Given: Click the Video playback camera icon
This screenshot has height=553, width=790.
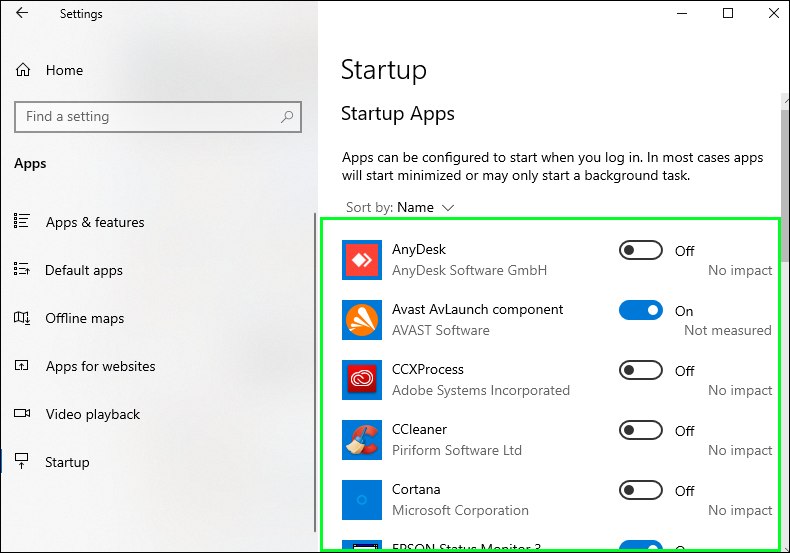Looking at the screenshot, I should (x=22, y=413).
